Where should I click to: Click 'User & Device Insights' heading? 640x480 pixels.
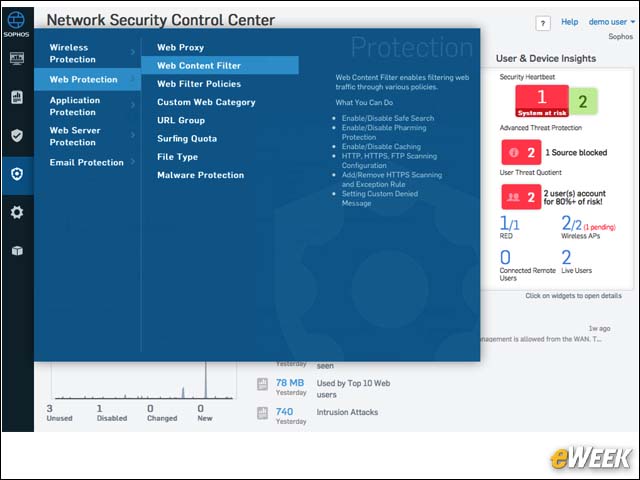click(x=546, y=58)
